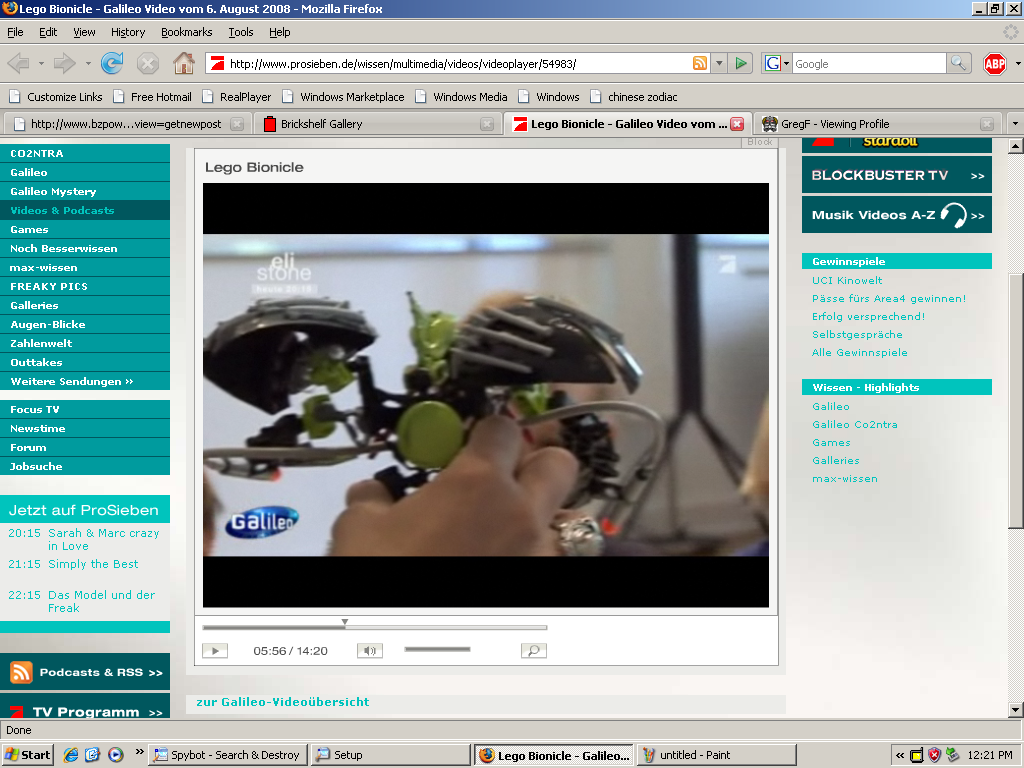Play the video with the play button
This screenshot has width=1024, height=768.
pyautogui.click(x=215, y=650)
